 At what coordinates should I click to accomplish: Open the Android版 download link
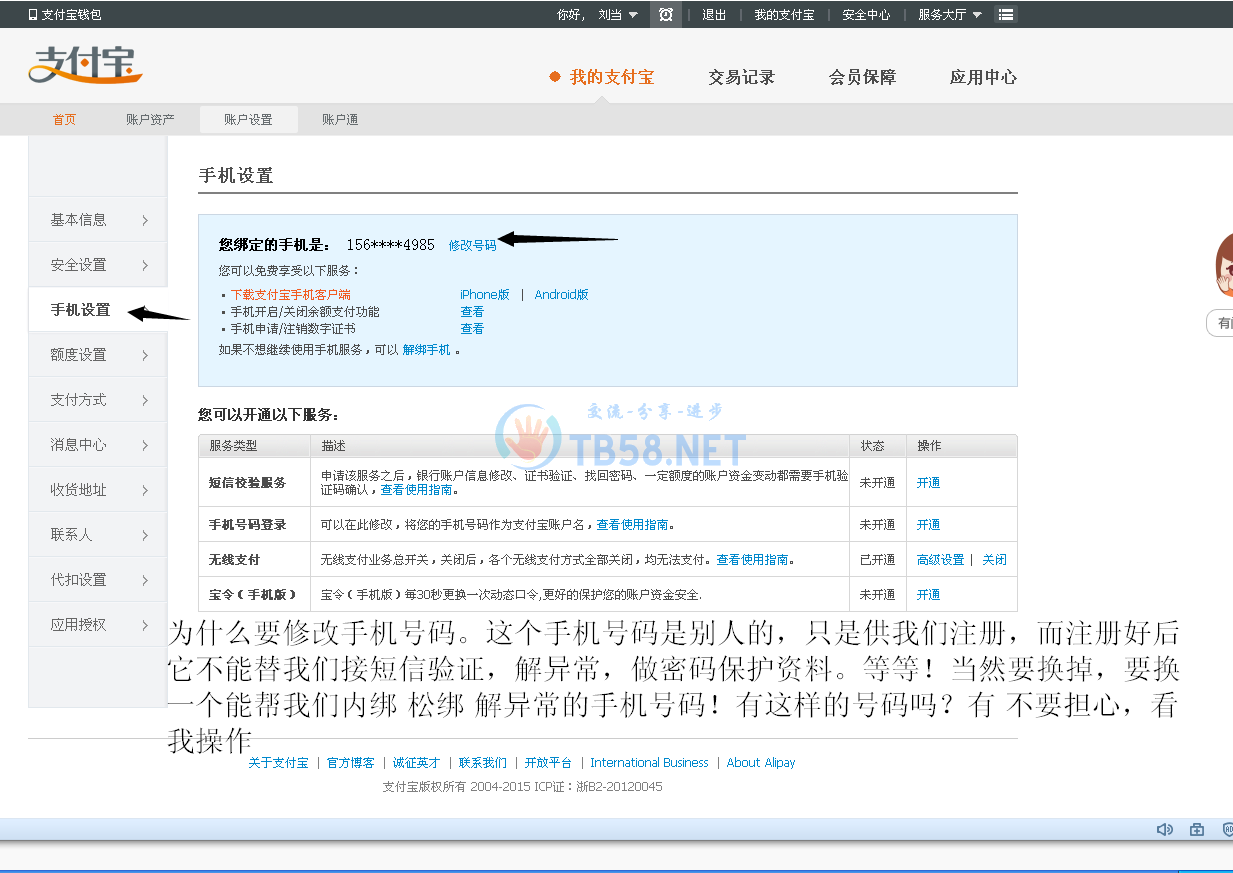[561, 294]
